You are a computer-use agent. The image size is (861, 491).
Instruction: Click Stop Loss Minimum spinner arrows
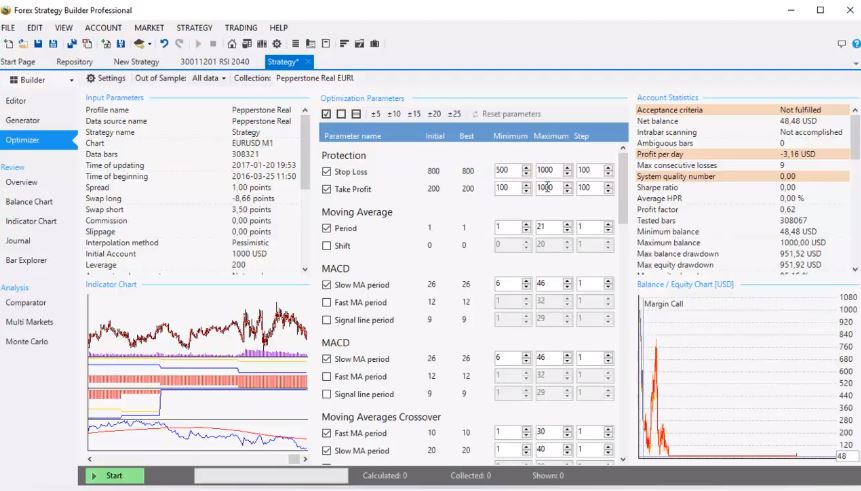coord(526,170)
